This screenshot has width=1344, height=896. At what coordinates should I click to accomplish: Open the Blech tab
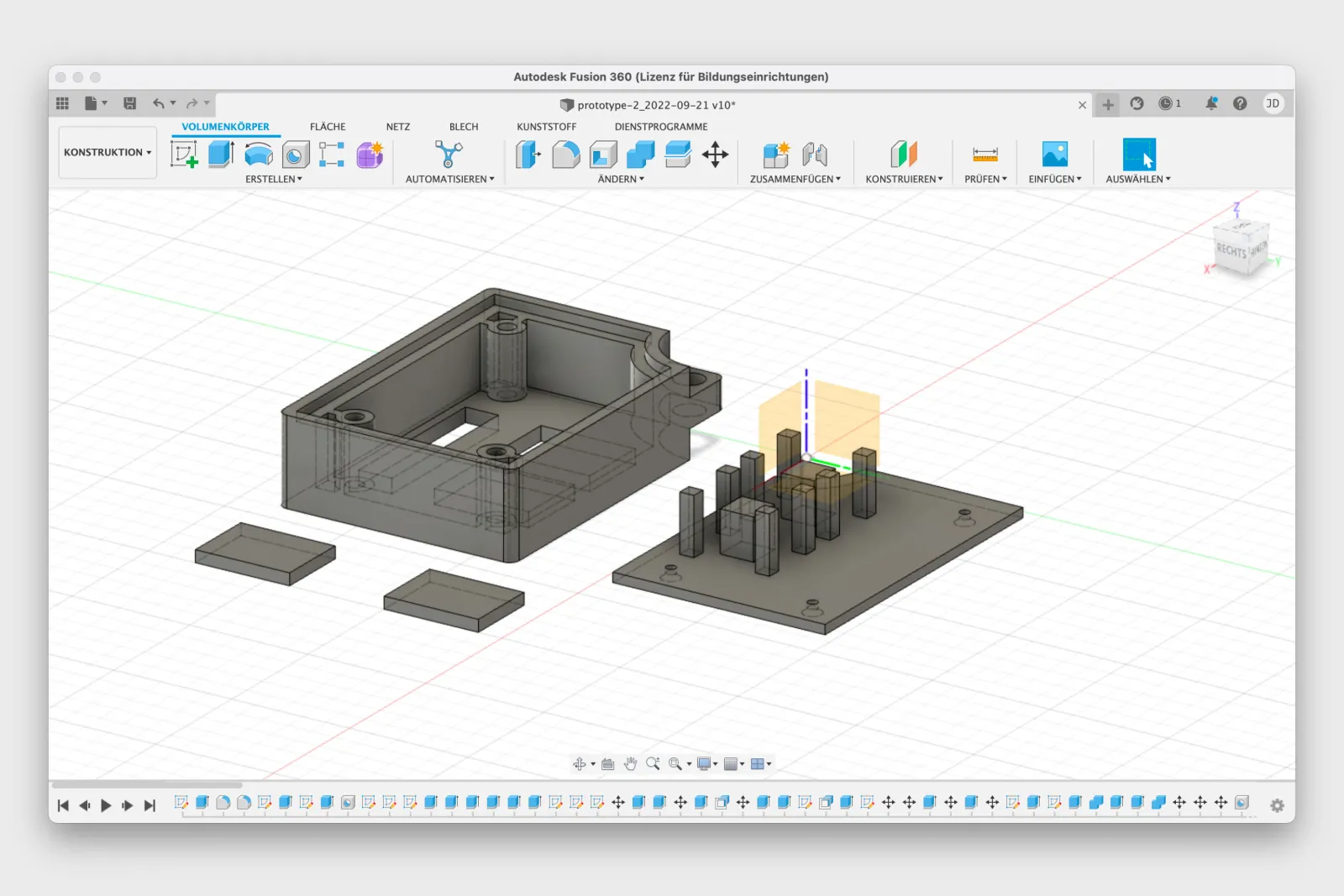pyautogui.click(x=464, y=127)
